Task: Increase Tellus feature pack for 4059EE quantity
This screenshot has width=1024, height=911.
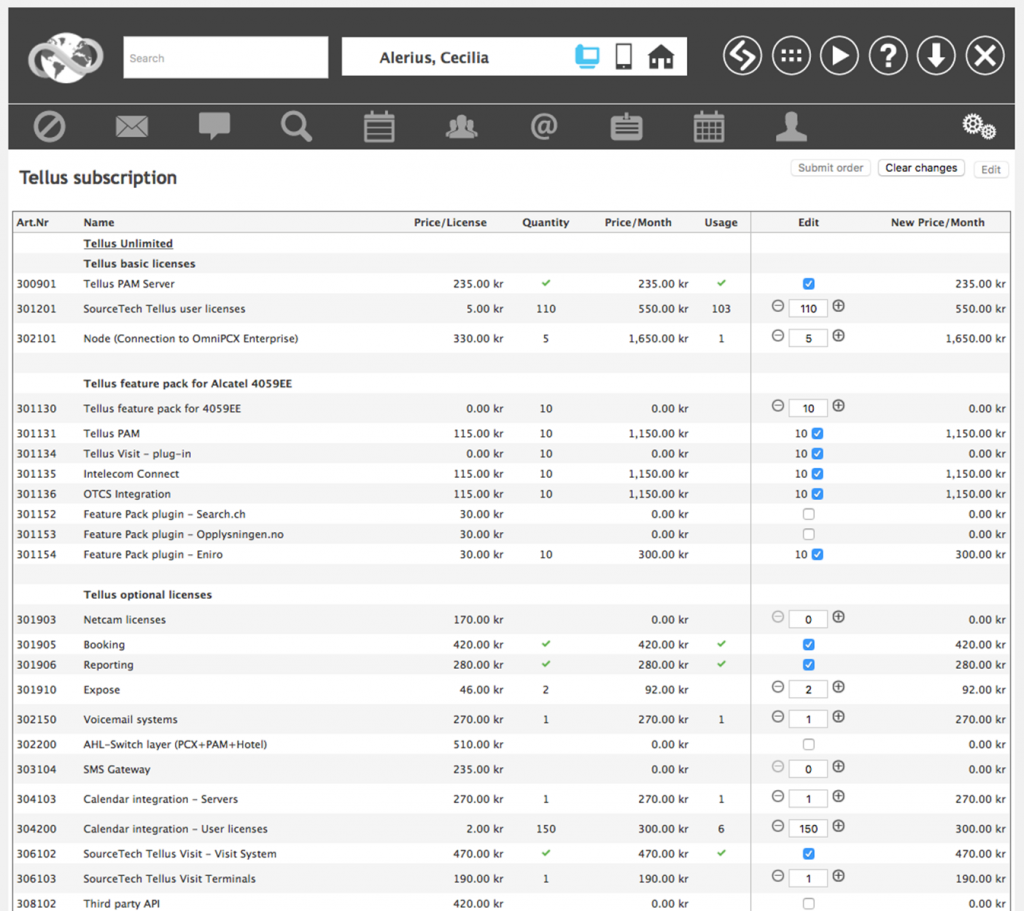Action: (x=839, y=406)
